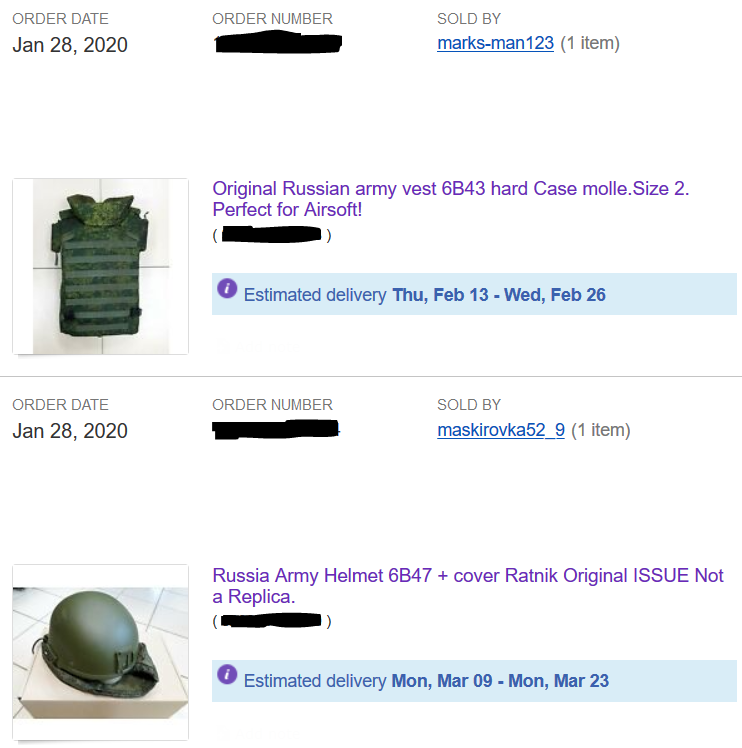Open the Russia Army Helmet 6B47 listing title

[468, 586]
